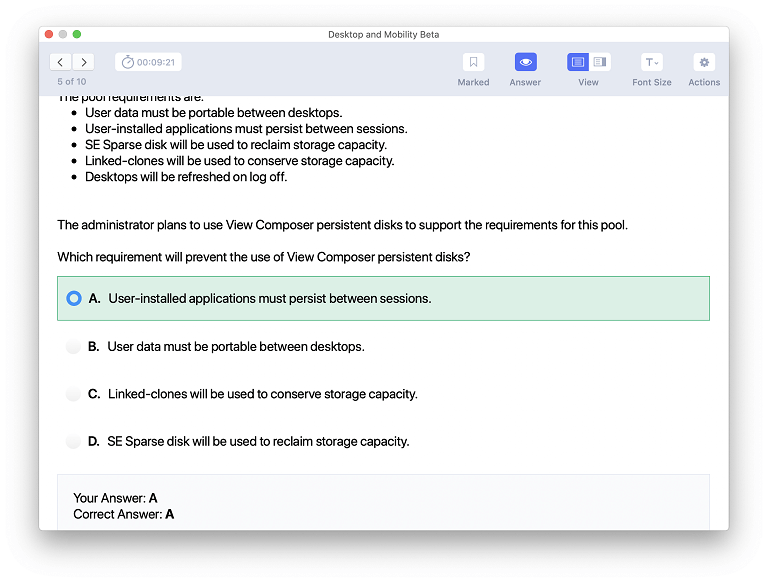Go to the previous question arrow
Image resolution: width=768 pixels, height=582 pixels.
(x=60, y=62)
